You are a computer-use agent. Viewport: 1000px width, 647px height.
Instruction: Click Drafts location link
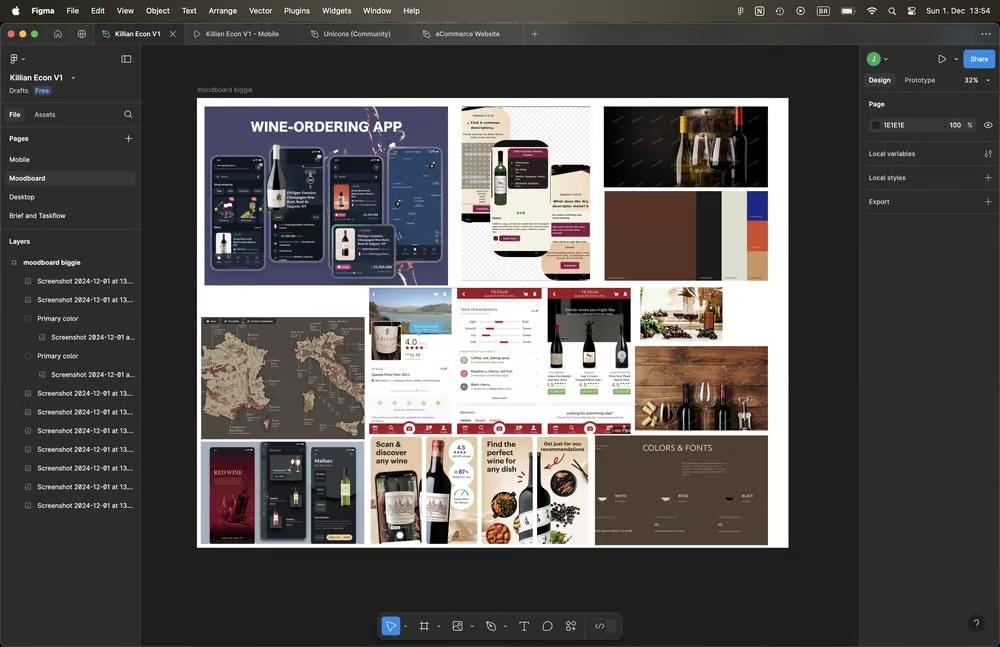point(18,91)
